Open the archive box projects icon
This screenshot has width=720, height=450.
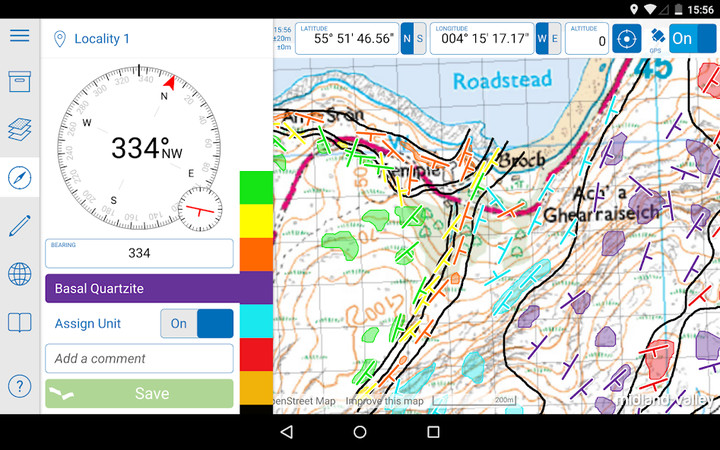[19, 82]
